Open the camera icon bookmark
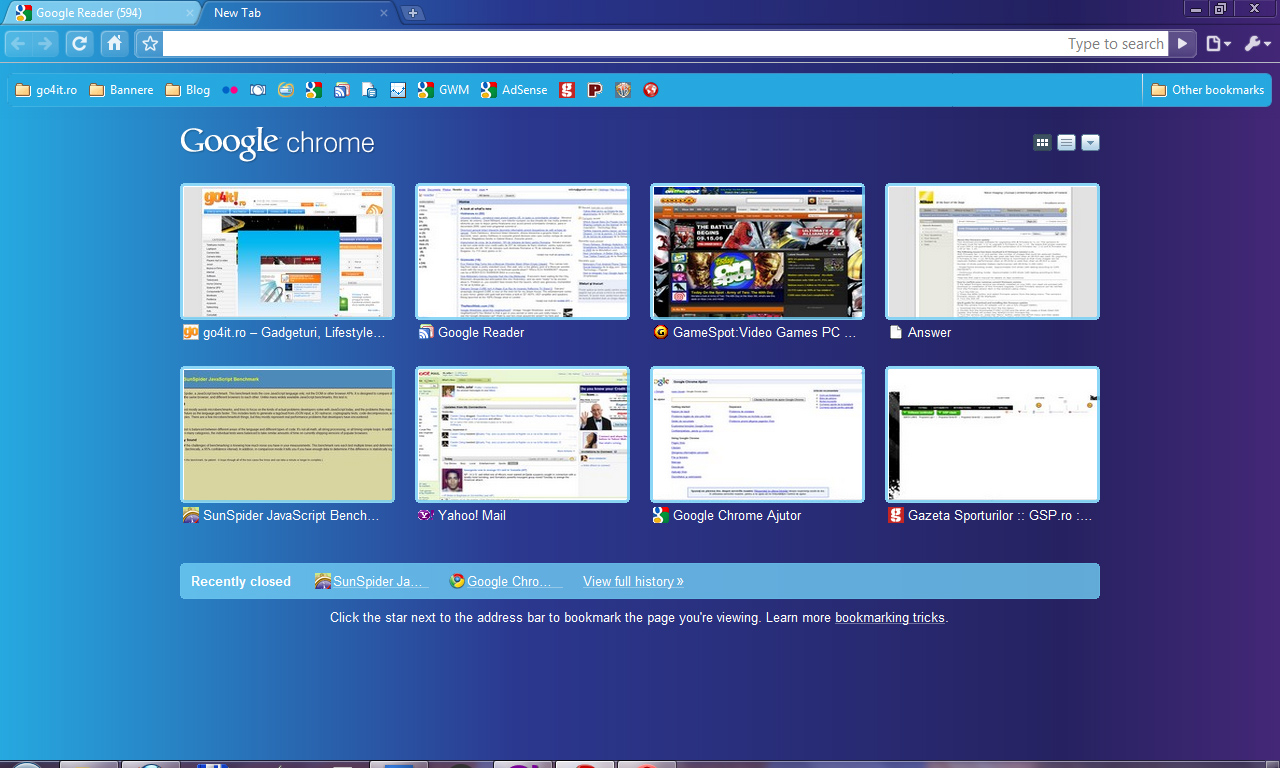1280x768 pixels. 258,90
